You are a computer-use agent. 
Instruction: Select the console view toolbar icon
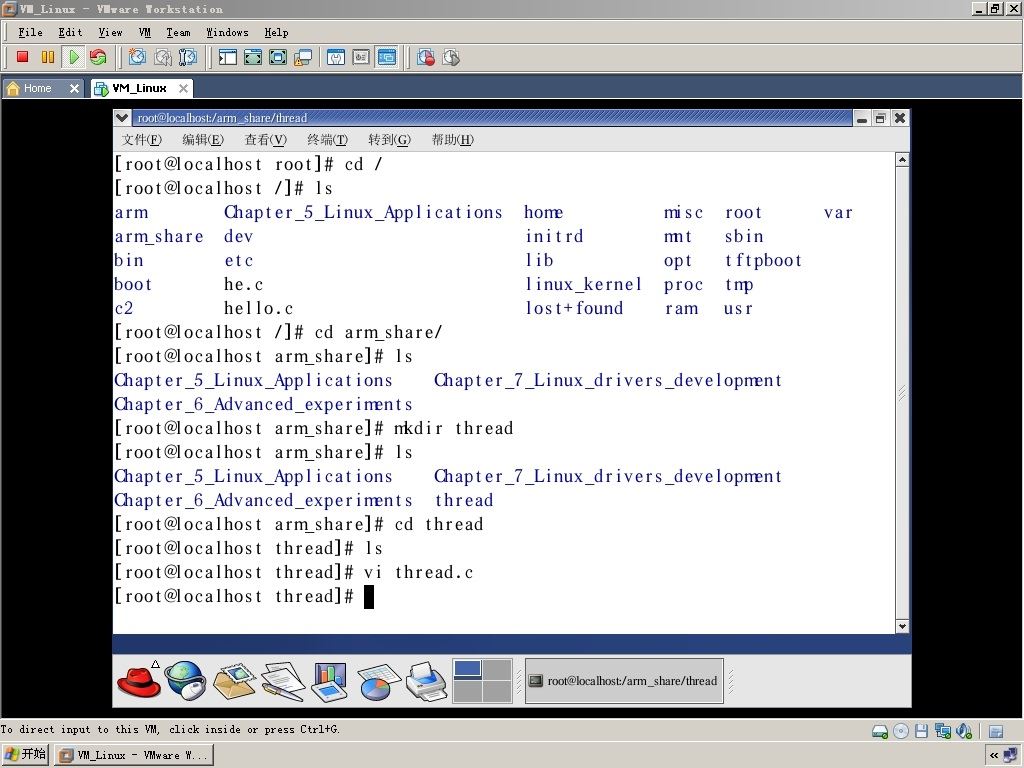pos(387,57)
